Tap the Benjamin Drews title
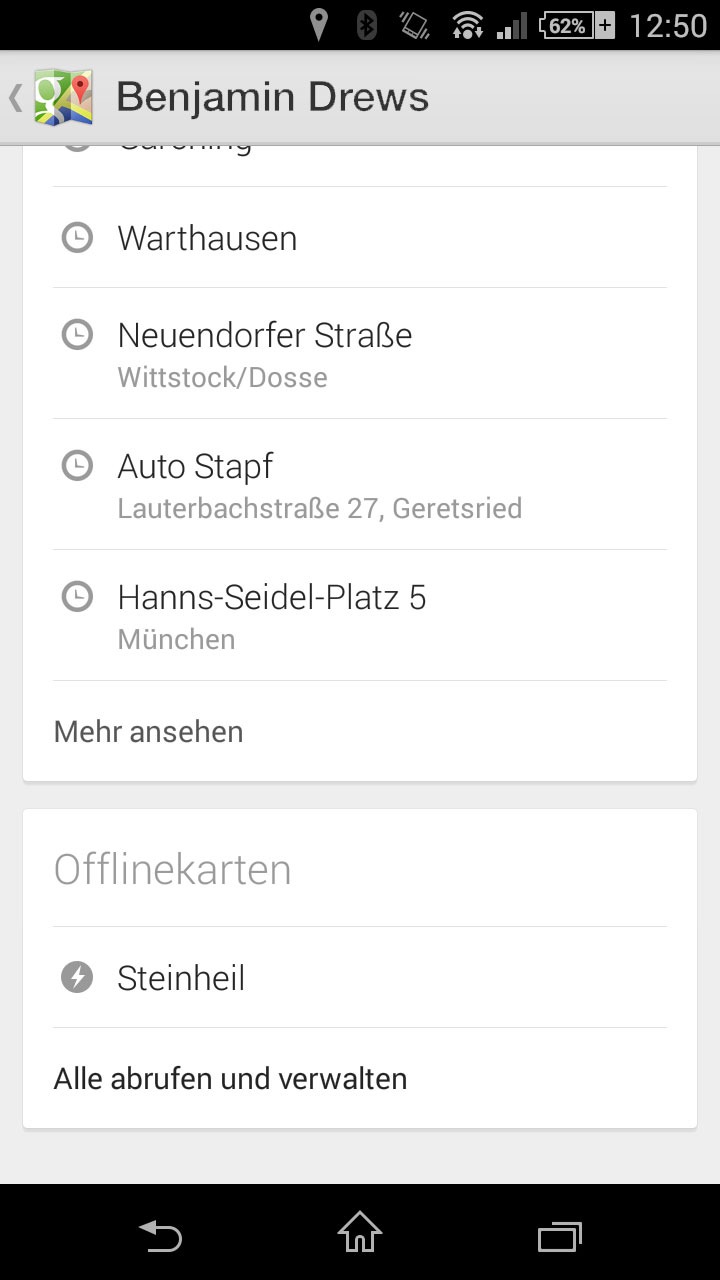Image resolution: width=720 pixels, height=1280 pixels. (x=272, y=98)
